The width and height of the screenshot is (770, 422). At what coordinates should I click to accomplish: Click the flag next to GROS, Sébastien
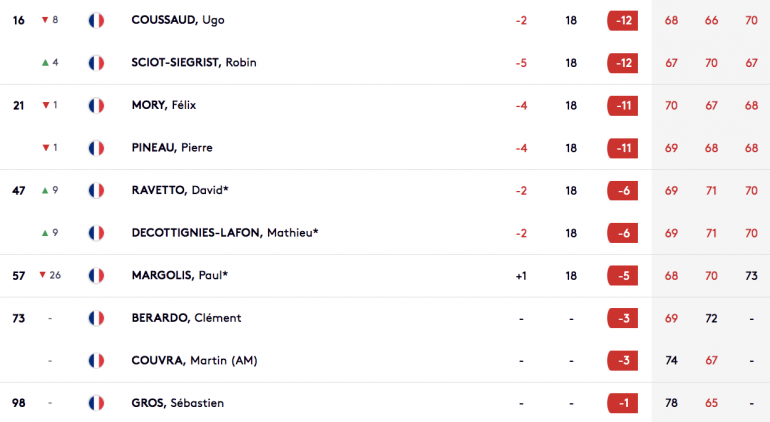pos(96,403)
